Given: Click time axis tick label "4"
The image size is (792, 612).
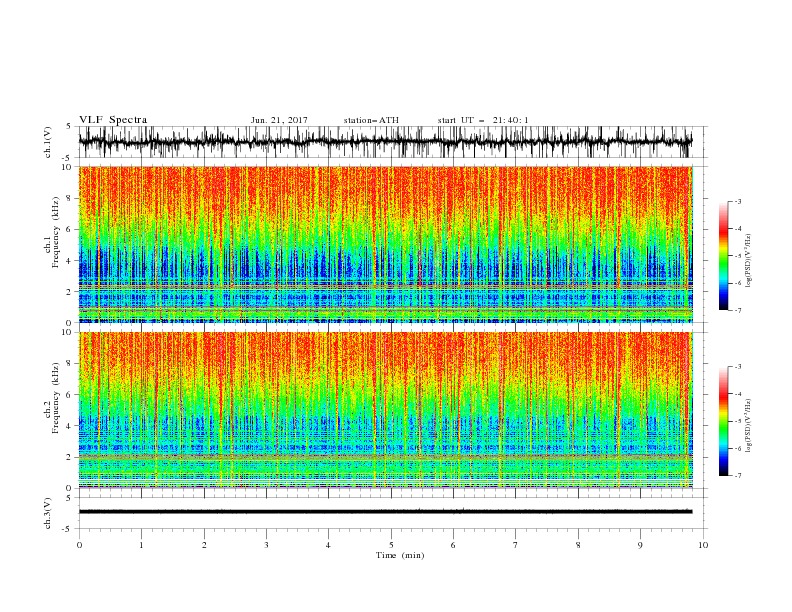Looking at the screenshot, I should 328,545.
